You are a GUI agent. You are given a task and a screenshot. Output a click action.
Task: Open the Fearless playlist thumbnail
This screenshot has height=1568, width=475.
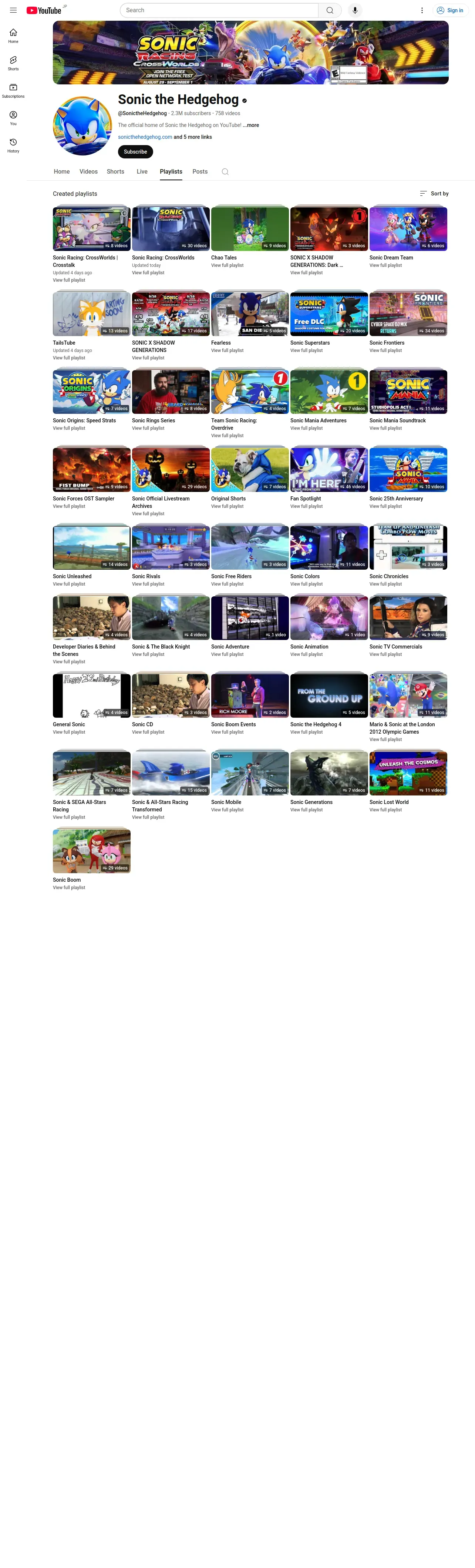pyautogui.click(x=250, y=314)
